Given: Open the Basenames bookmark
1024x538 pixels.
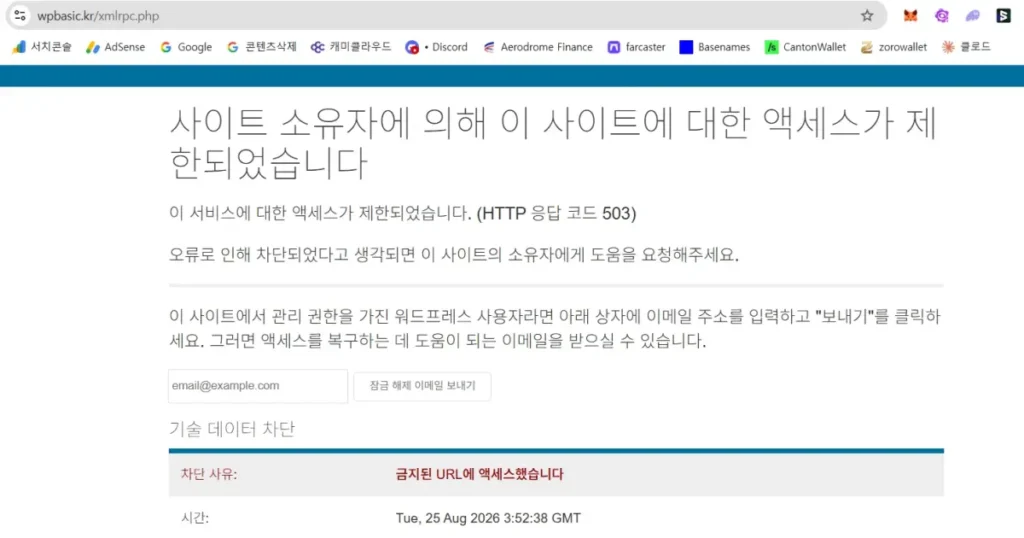Looking at the screenshot, I should tap(715, 47).
